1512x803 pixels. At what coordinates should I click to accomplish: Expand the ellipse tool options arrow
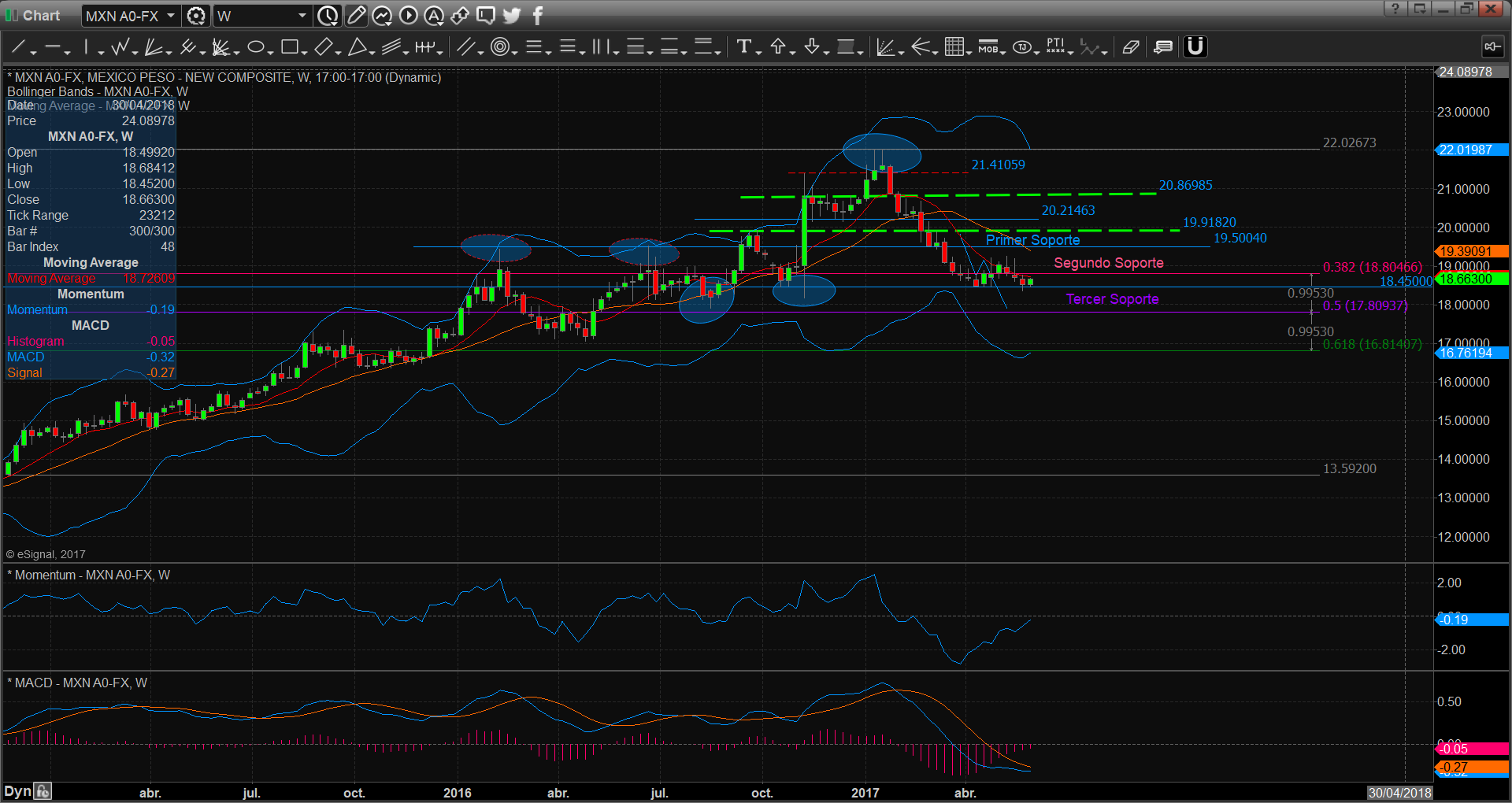(270, 52)
